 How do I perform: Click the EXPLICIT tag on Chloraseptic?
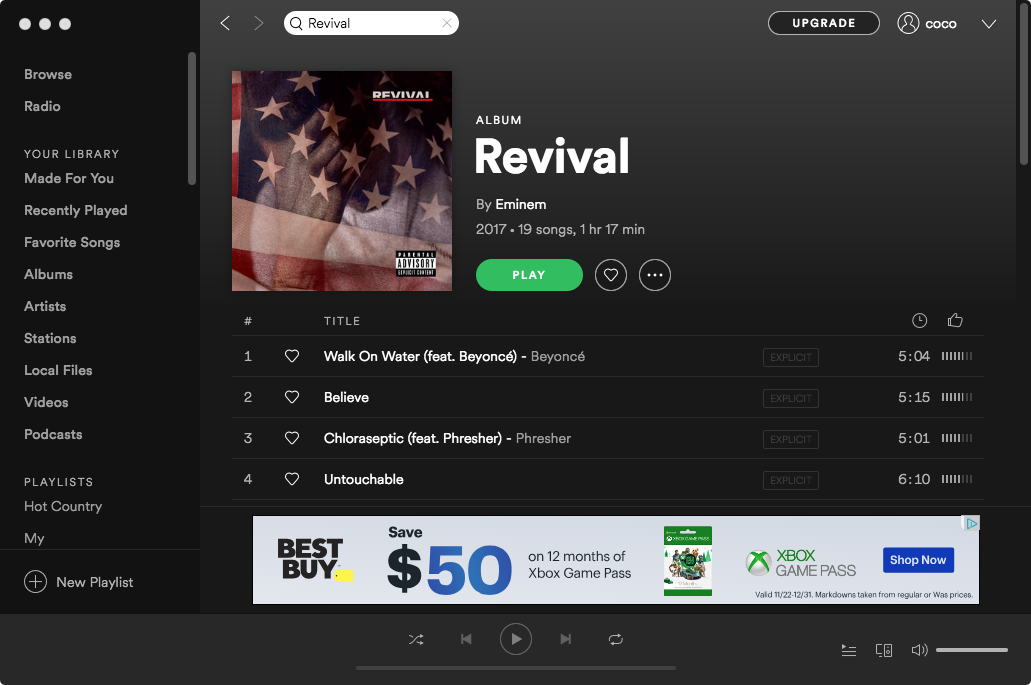point(791,439)
